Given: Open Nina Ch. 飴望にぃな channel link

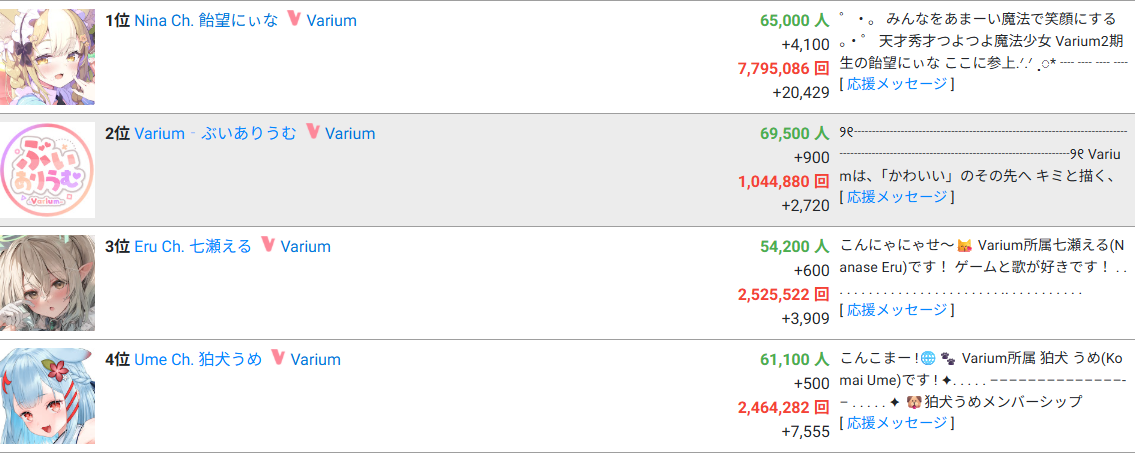Looking at the screenshot, I should 206,20.
